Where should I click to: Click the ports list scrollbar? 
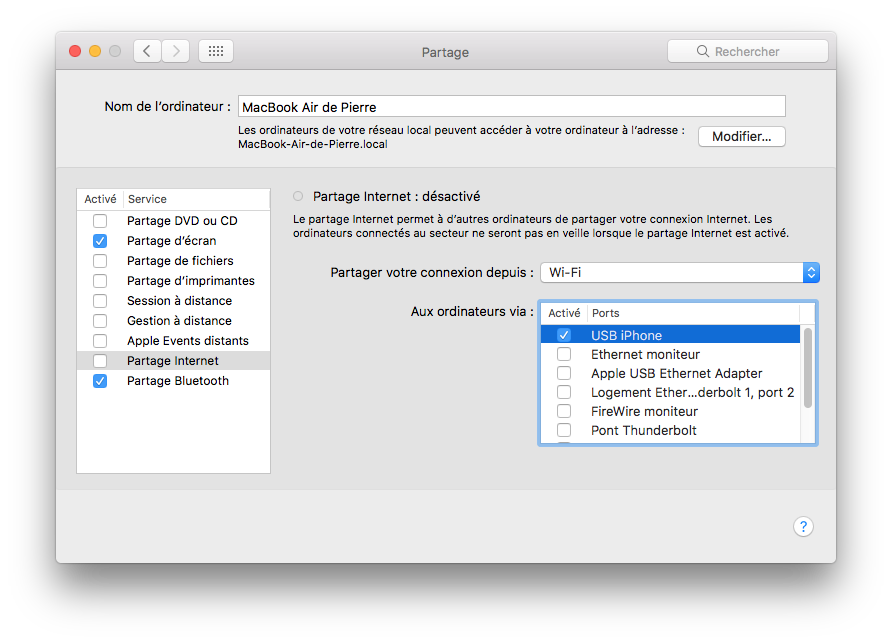click(807, 368)
